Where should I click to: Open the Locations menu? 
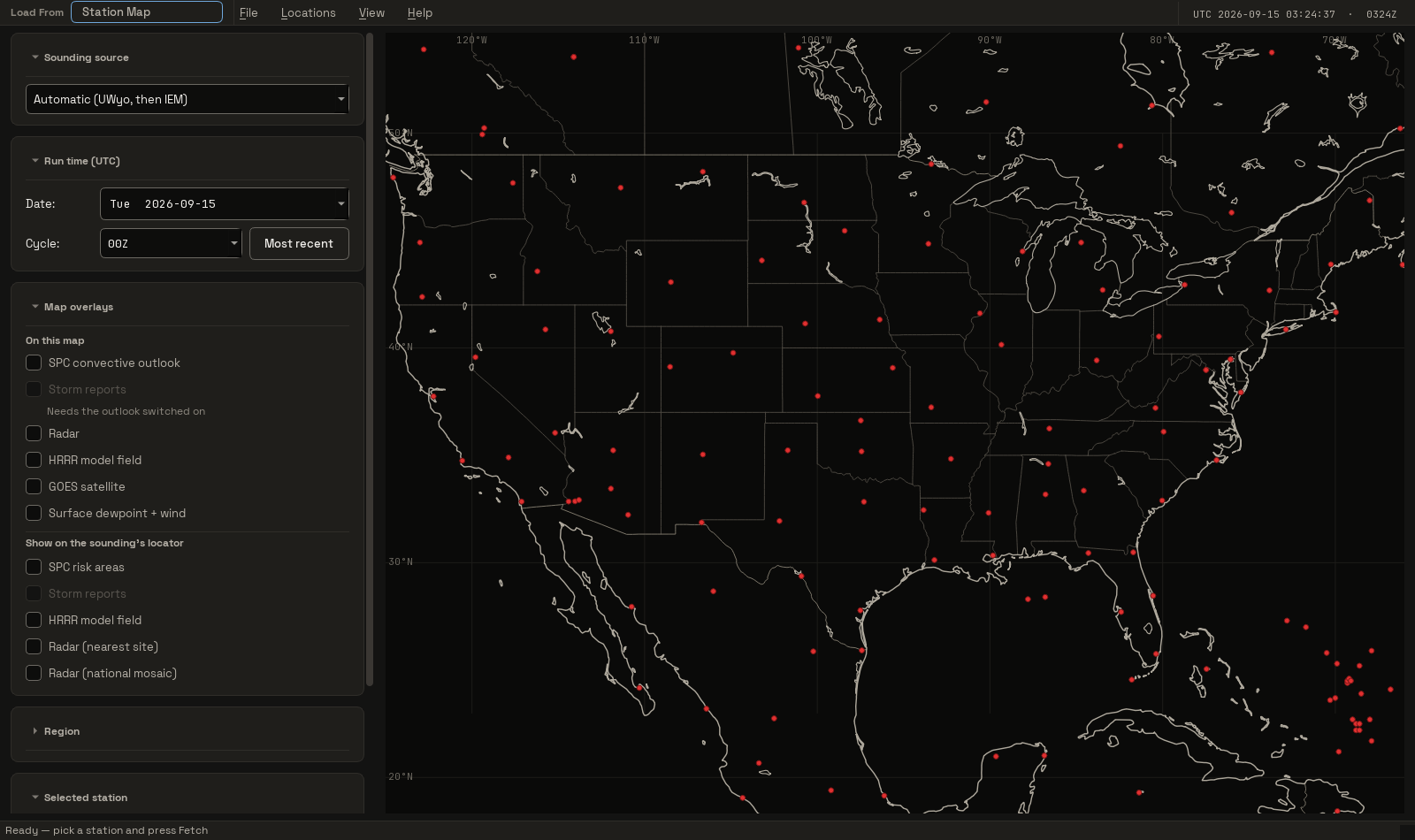pos(308,12)
